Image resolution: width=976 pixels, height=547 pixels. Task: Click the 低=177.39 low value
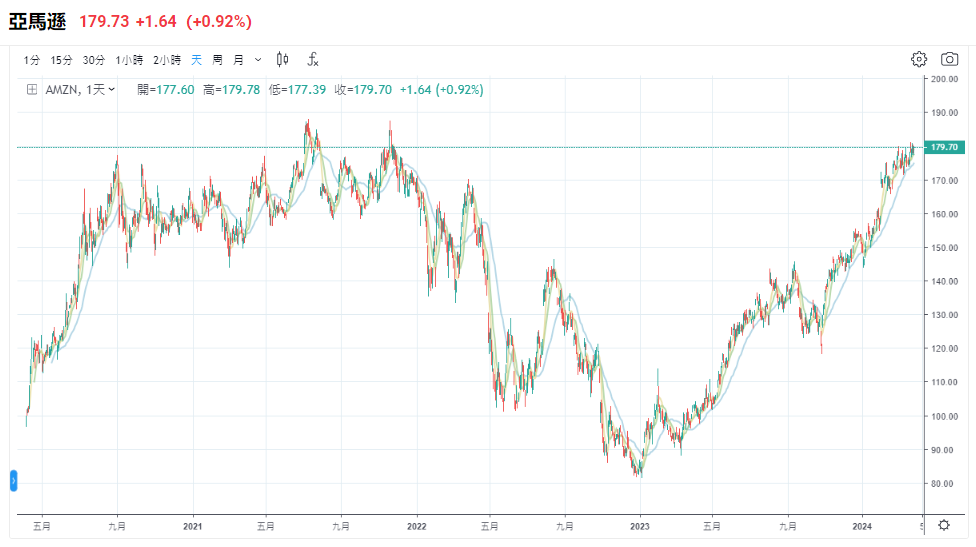pos(298,90)
